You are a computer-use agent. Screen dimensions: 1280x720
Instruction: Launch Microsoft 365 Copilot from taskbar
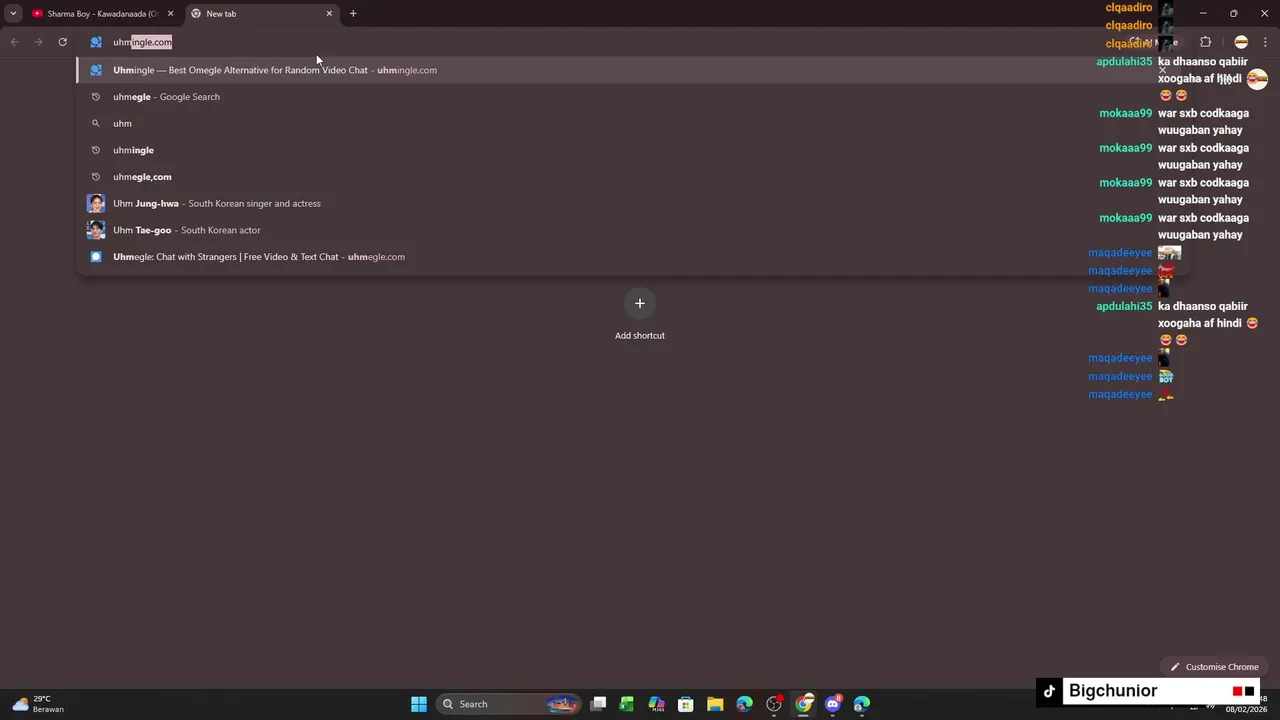click(656, 704)
